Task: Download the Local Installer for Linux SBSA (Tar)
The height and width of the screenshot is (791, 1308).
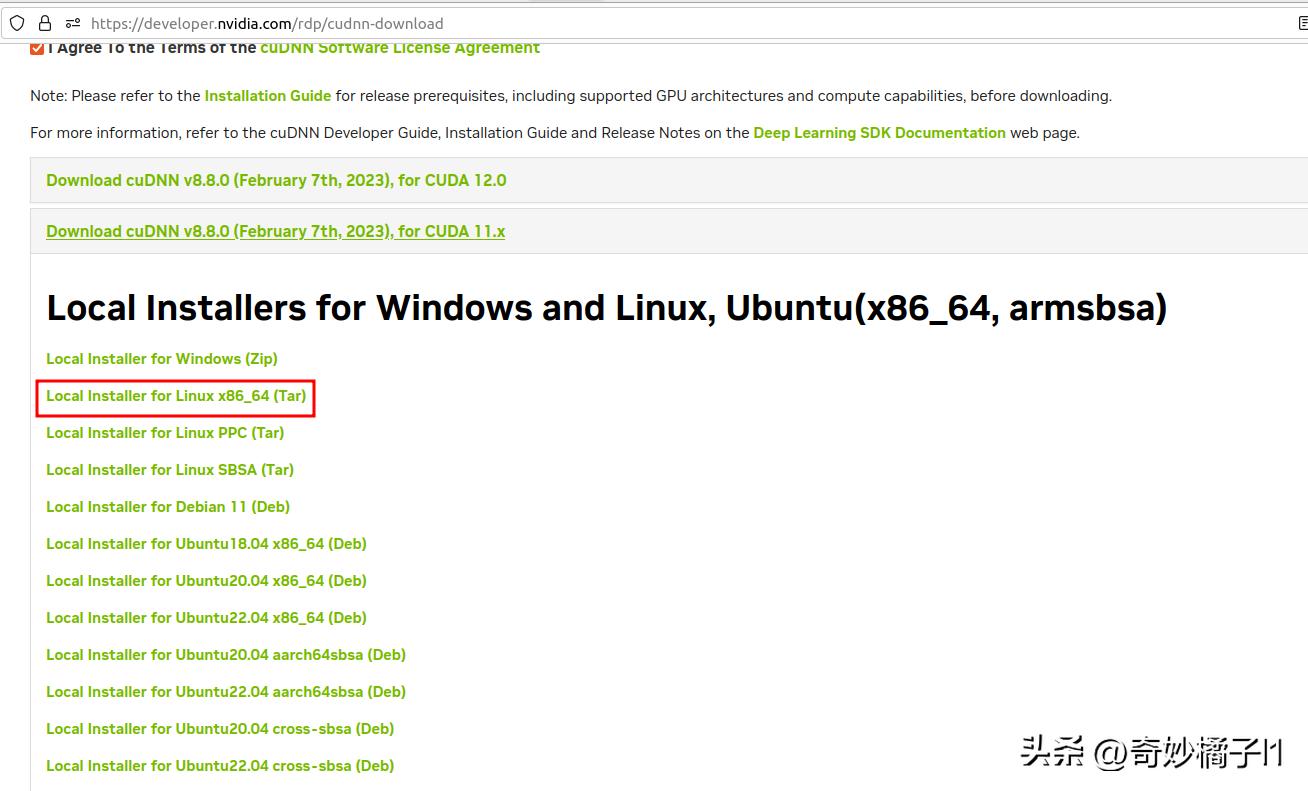Action: 170,469
